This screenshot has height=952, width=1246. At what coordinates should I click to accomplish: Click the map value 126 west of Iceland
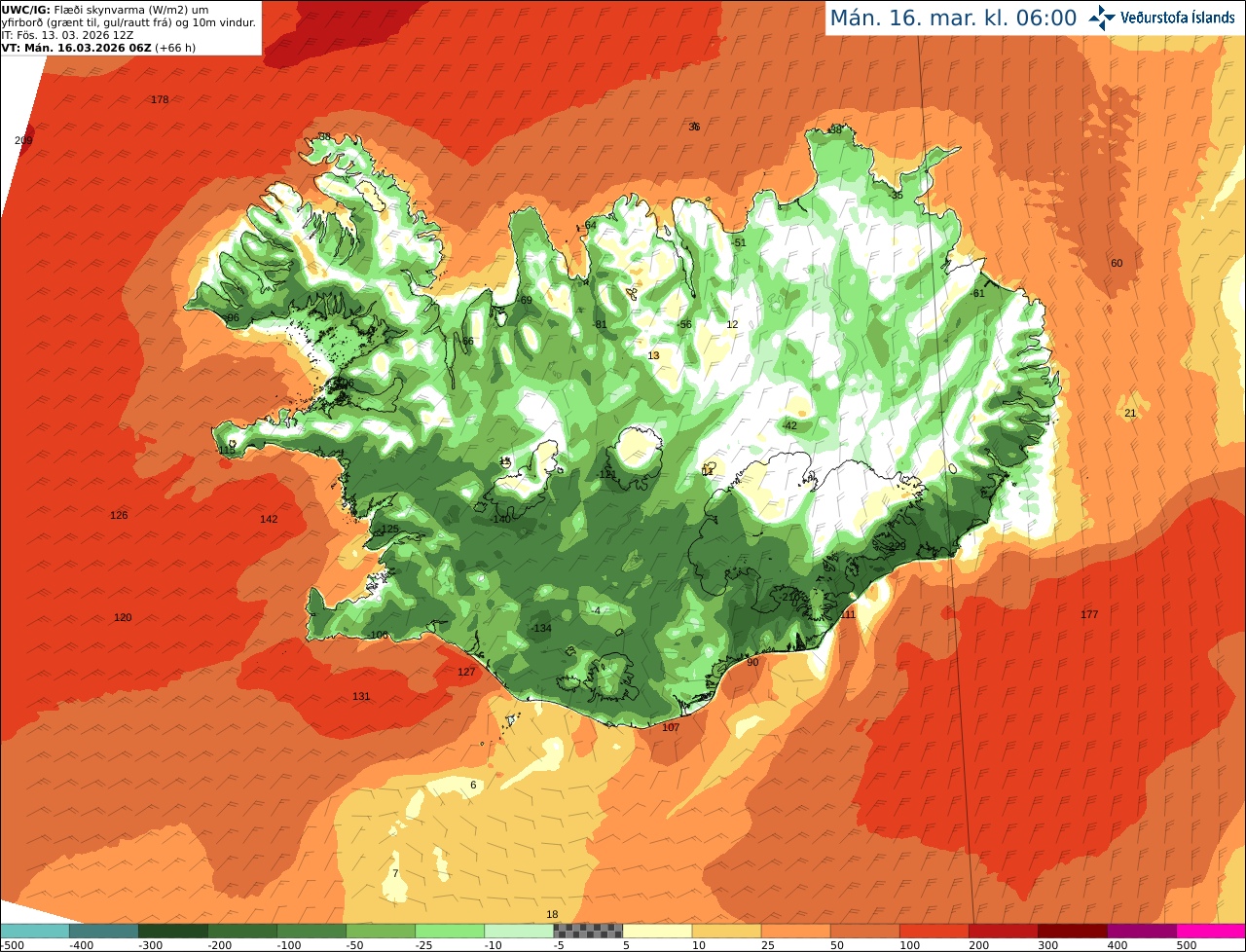click(x=119, y=515)
